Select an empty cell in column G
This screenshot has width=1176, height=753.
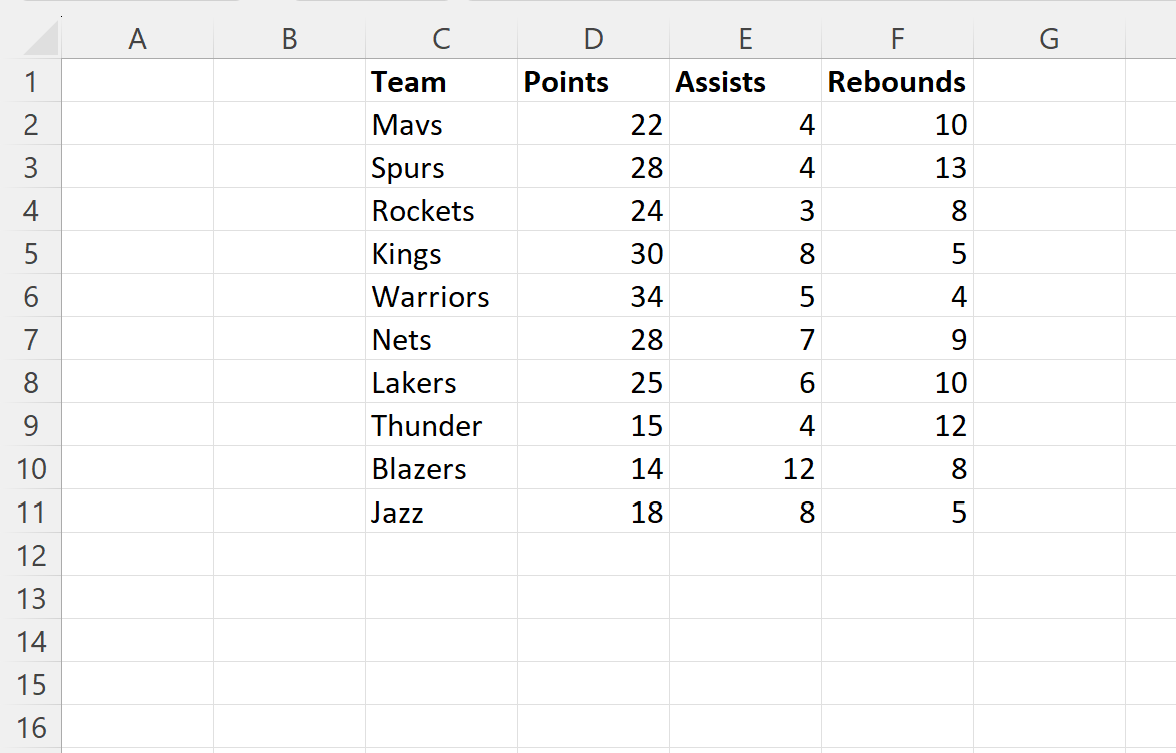point(1049,253)
